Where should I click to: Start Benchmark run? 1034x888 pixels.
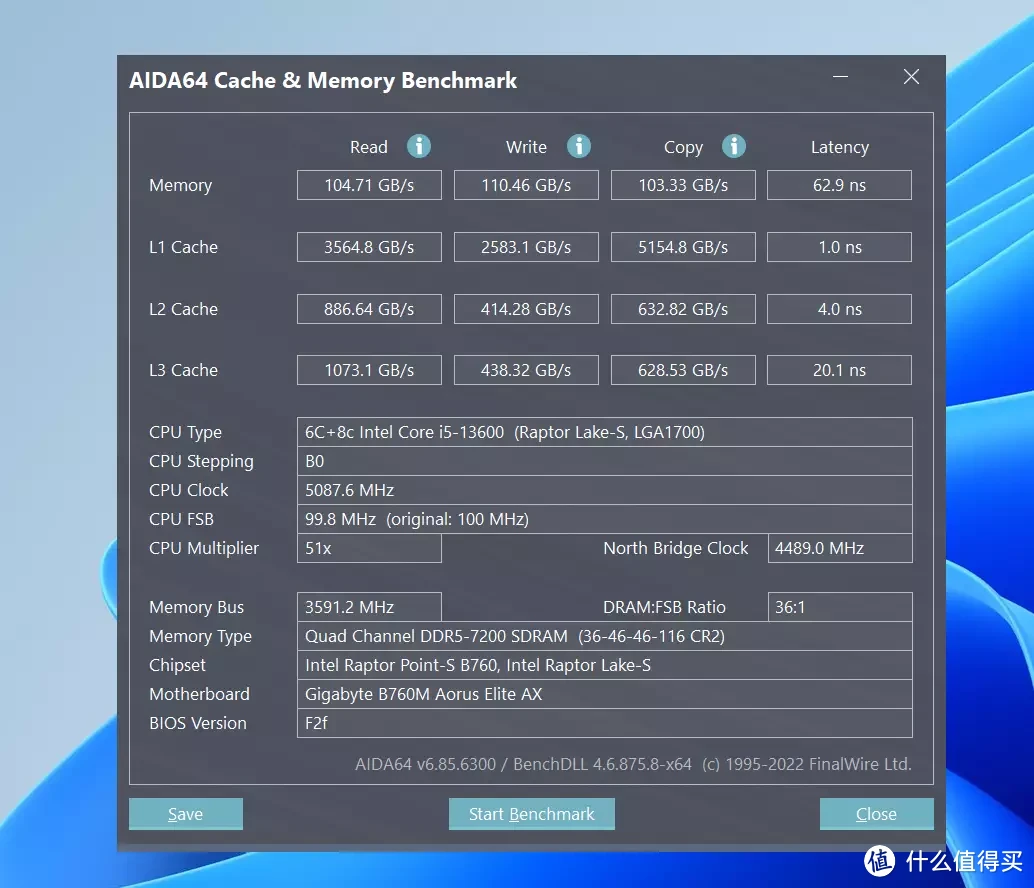532,814
